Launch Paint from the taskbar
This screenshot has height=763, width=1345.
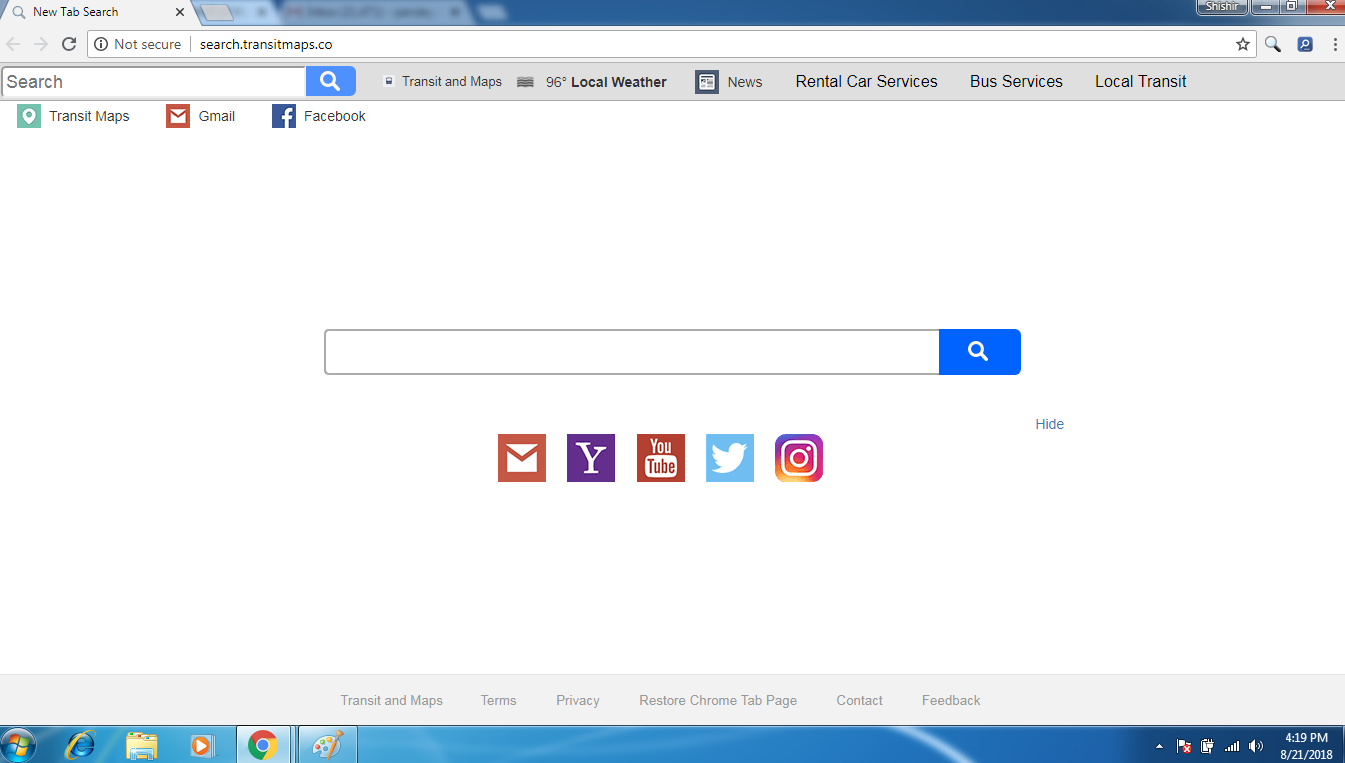pyautogui.click(x=327, y=745)
